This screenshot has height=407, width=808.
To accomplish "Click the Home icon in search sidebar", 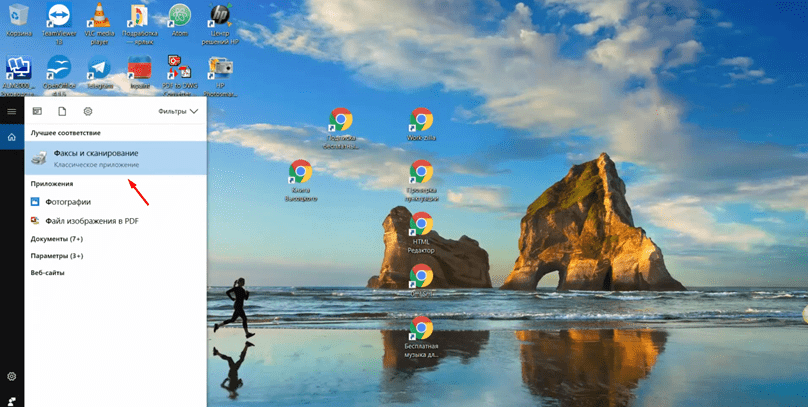I will [x=11, y=137].
